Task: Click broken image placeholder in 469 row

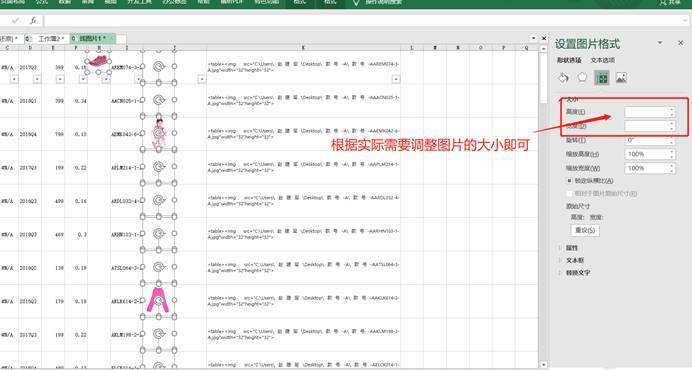Action: pyautogui.click(x=158, y=234)
